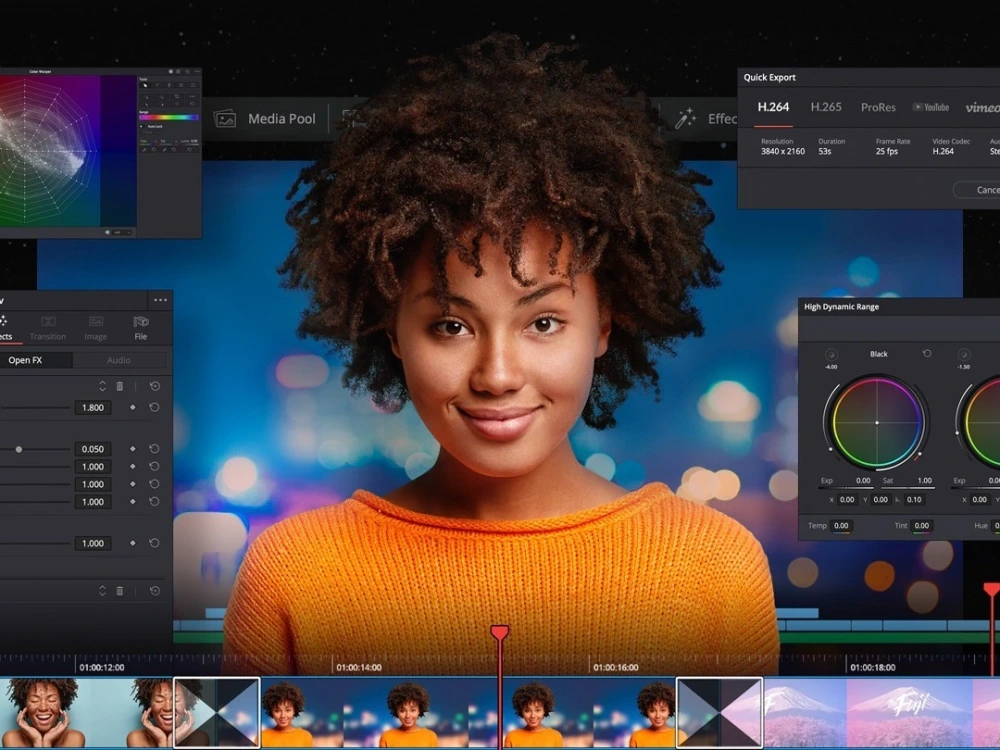Toggle keyframe for first 1.000 parameter

pyautogui.click(x=133, y=467)
